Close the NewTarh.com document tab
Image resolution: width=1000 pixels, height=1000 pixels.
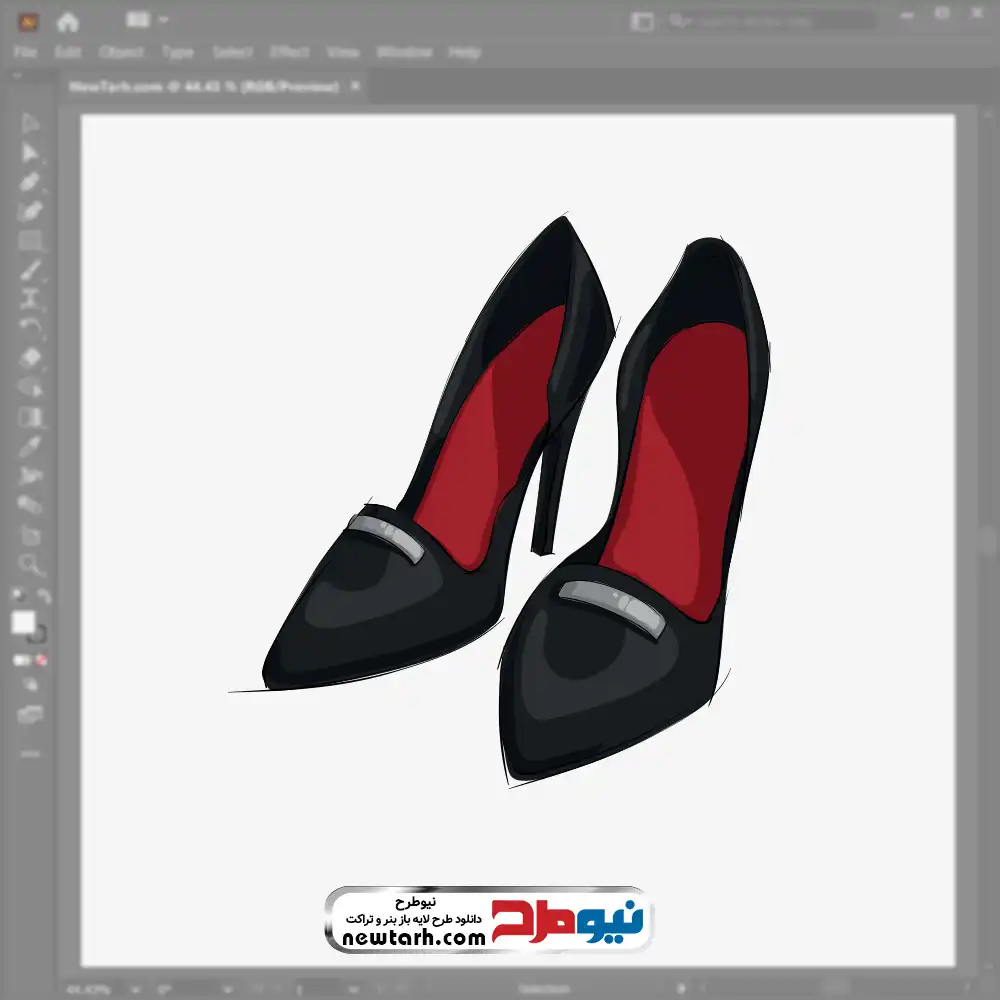pyautogui.click(x=354, y=87)
